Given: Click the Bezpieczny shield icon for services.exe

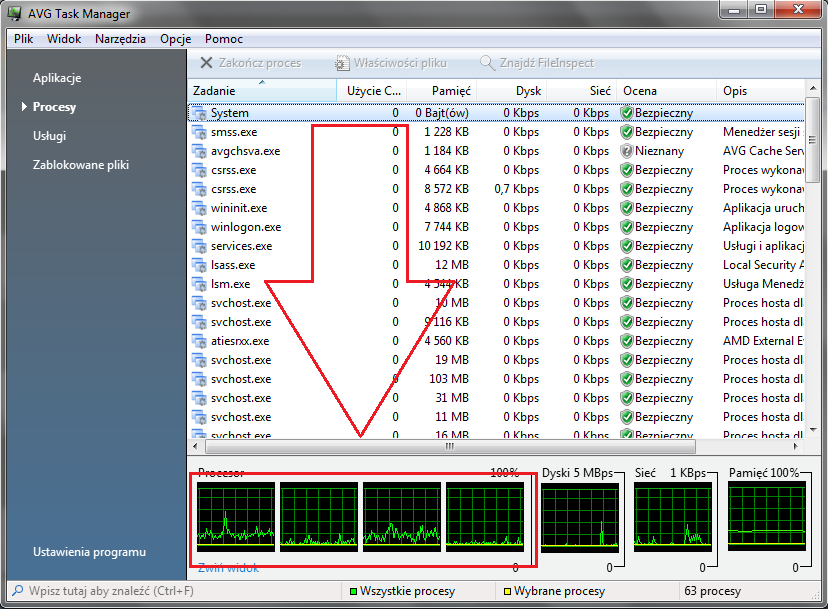Looking at the screenshot, I should (x=627, y=246).
